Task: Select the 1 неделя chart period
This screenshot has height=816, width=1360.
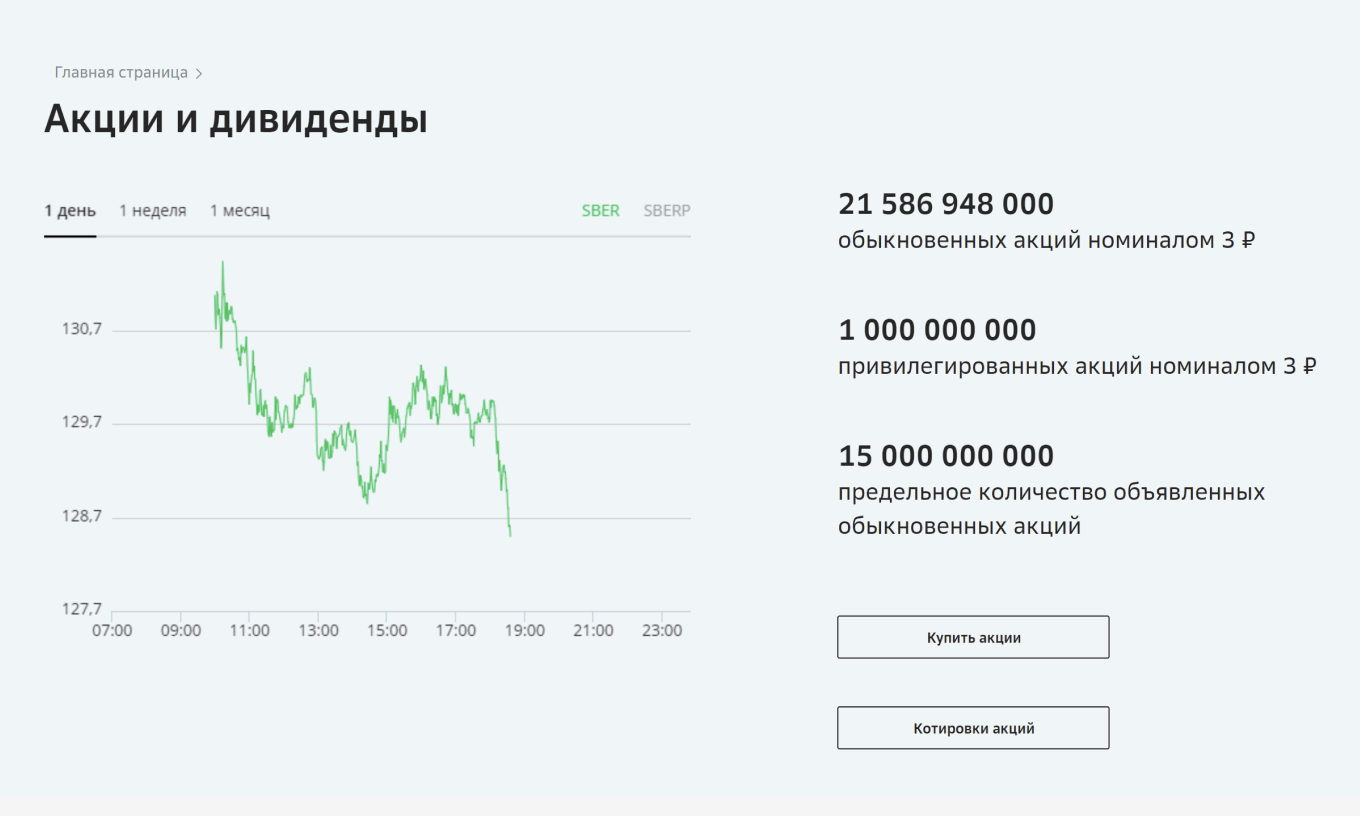Action: pyautogui.click(x=153, y=211)
